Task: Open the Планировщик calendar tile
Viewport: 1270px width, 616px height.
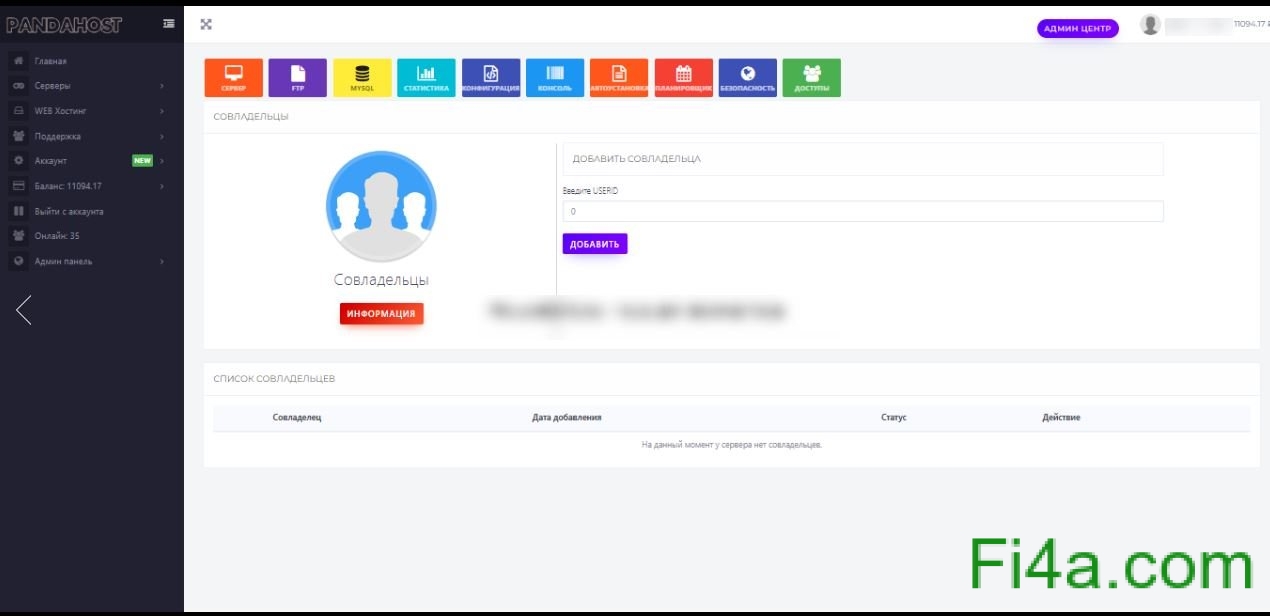Action: pyautogui.click(x=683, y=77)
